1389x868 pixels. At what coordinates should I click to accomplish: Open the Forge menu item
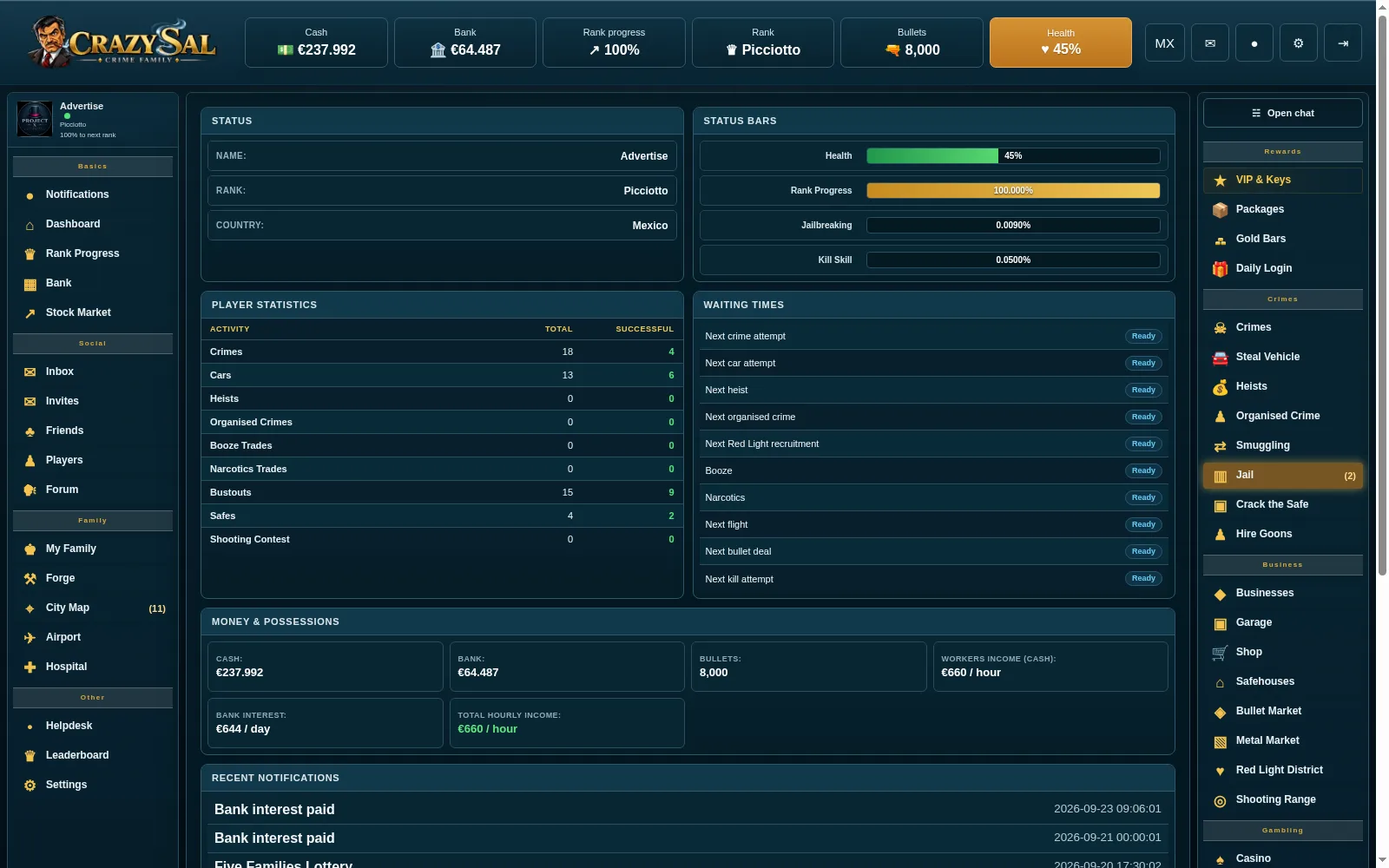[x=93, y=578]
